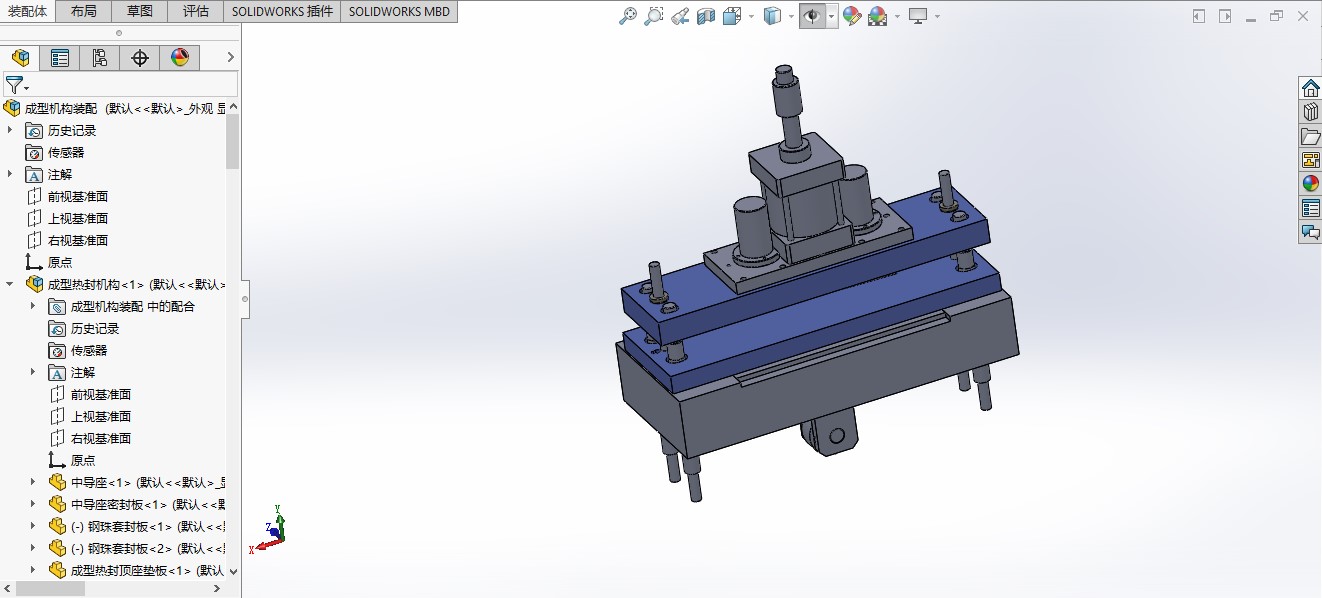Image resolution: width=1322 pixels, height=598 pixels.
Task: Open SOLIDWORKS Forum chat icon in task pane
Action: [x=1310, y=232]
